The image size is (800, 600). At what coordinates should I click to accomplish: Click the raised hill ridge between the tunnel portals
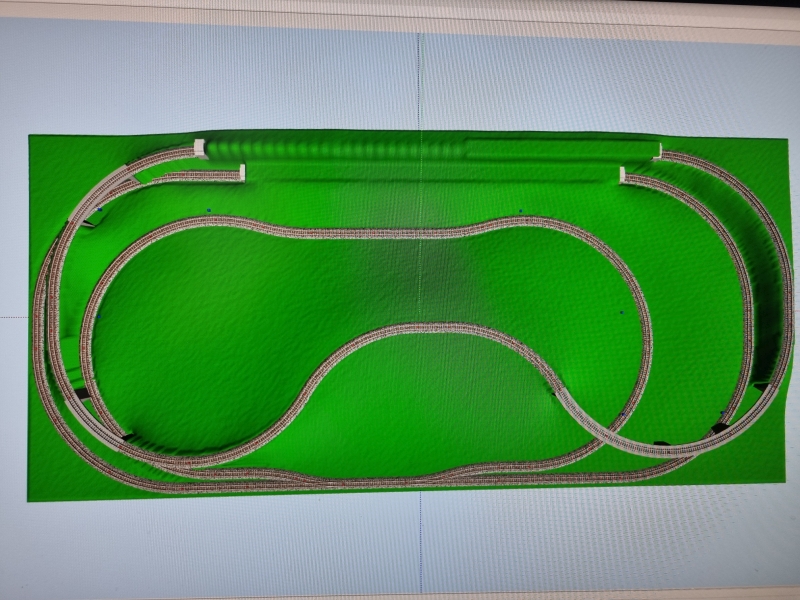[420, 152]
